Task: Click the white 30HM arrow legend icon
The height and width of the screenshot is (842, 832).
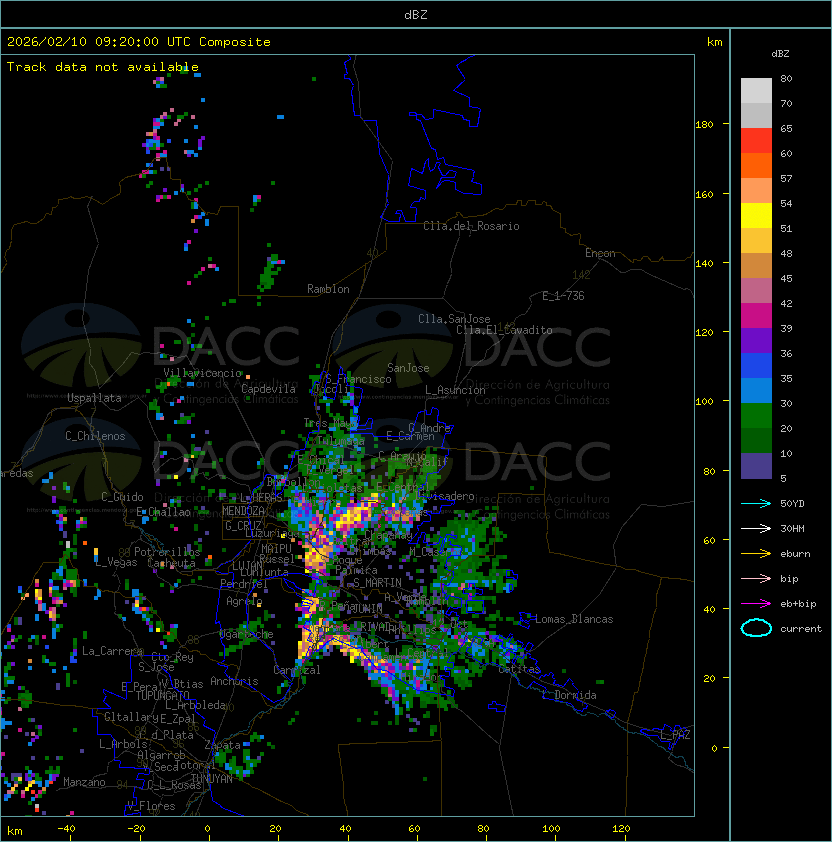Action: click(x=756, y=528)
